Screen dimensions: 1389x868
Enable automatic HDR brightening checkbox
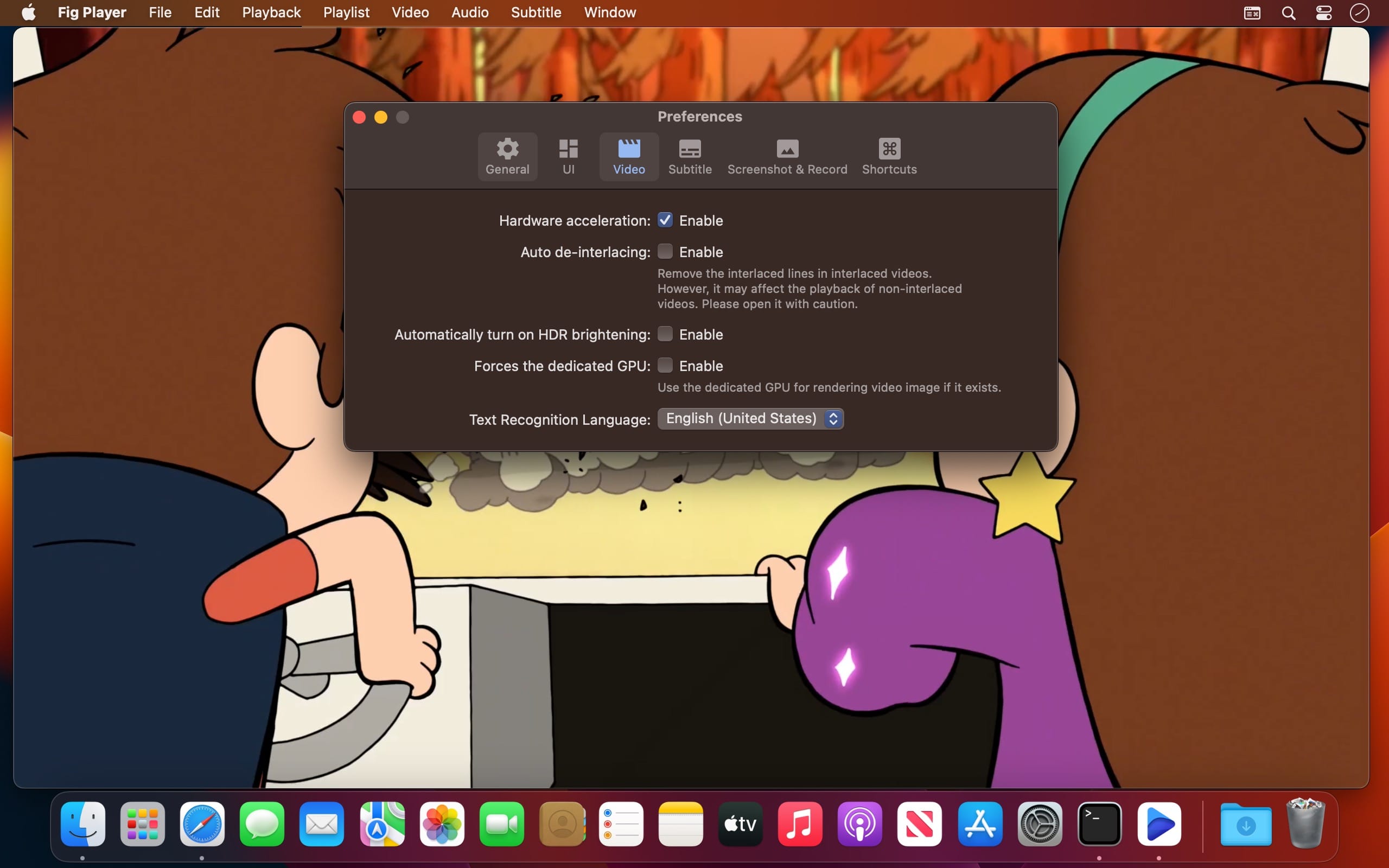(665, 334)
